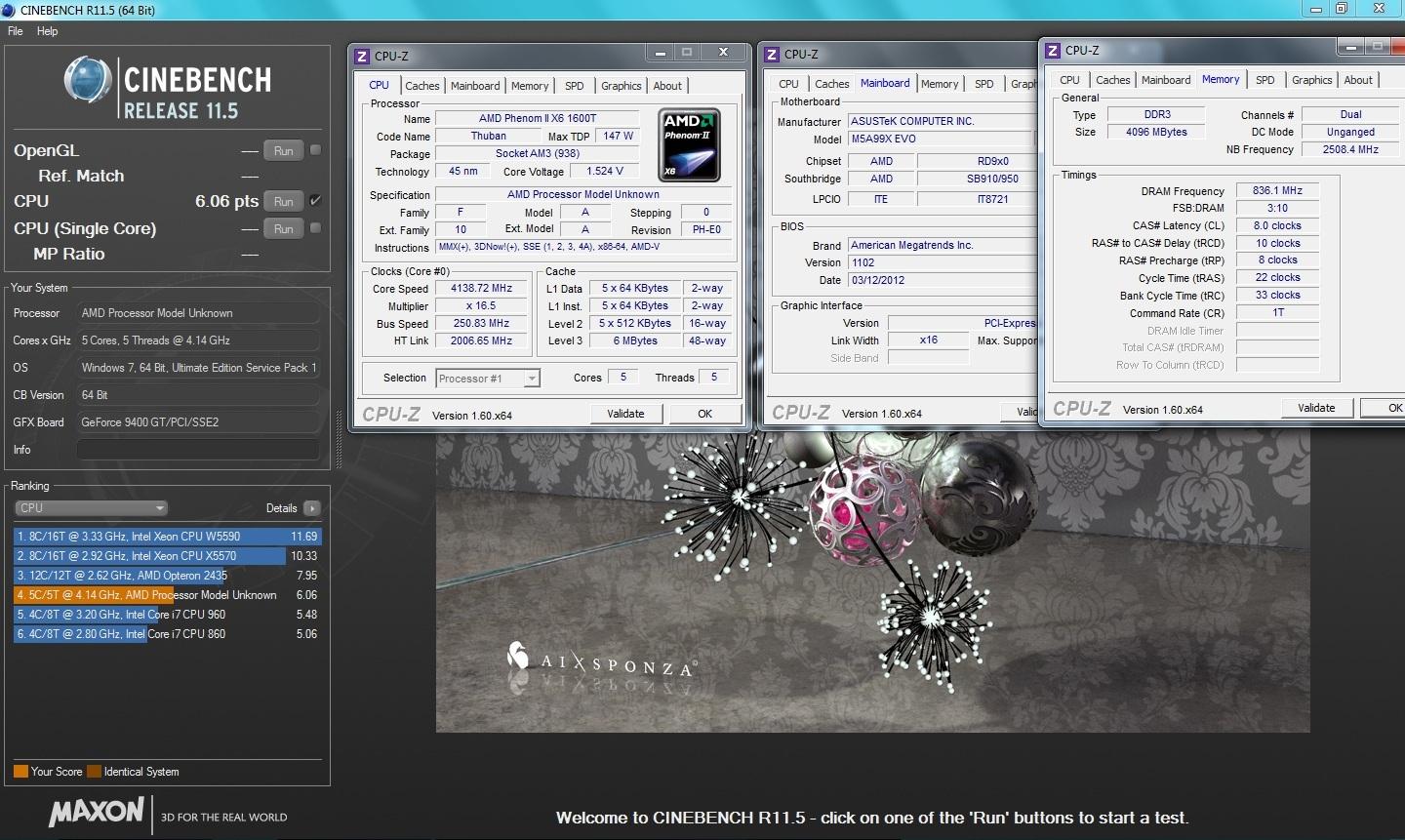Image resolution: width=1405 pixels, height=840 pixels.
Task: Select Mainboard tab in Memory CPU-Z window
Action: 1166,80
